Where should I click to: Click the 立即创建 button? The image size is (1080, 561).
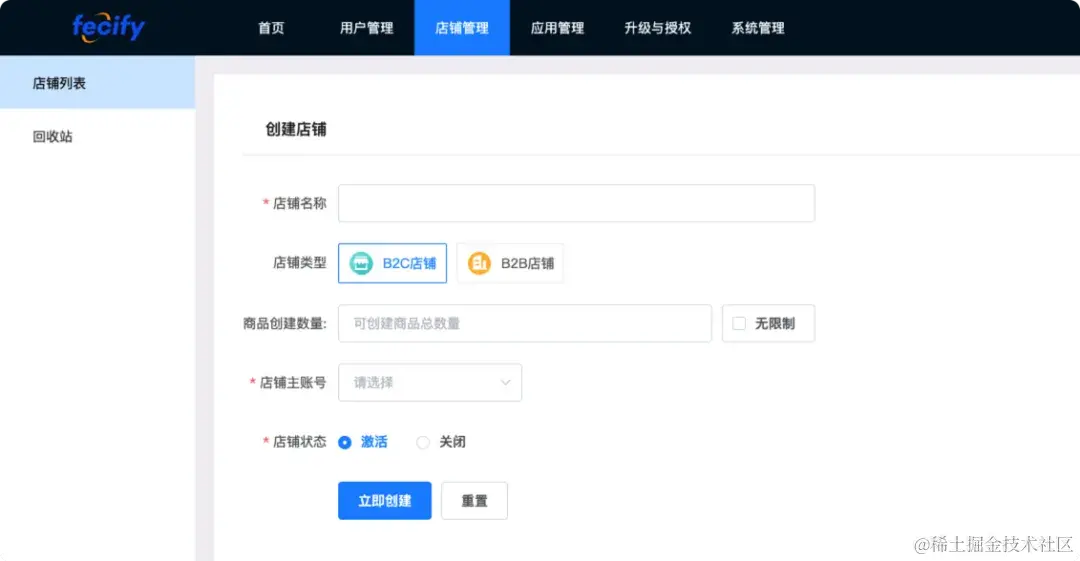384,500
